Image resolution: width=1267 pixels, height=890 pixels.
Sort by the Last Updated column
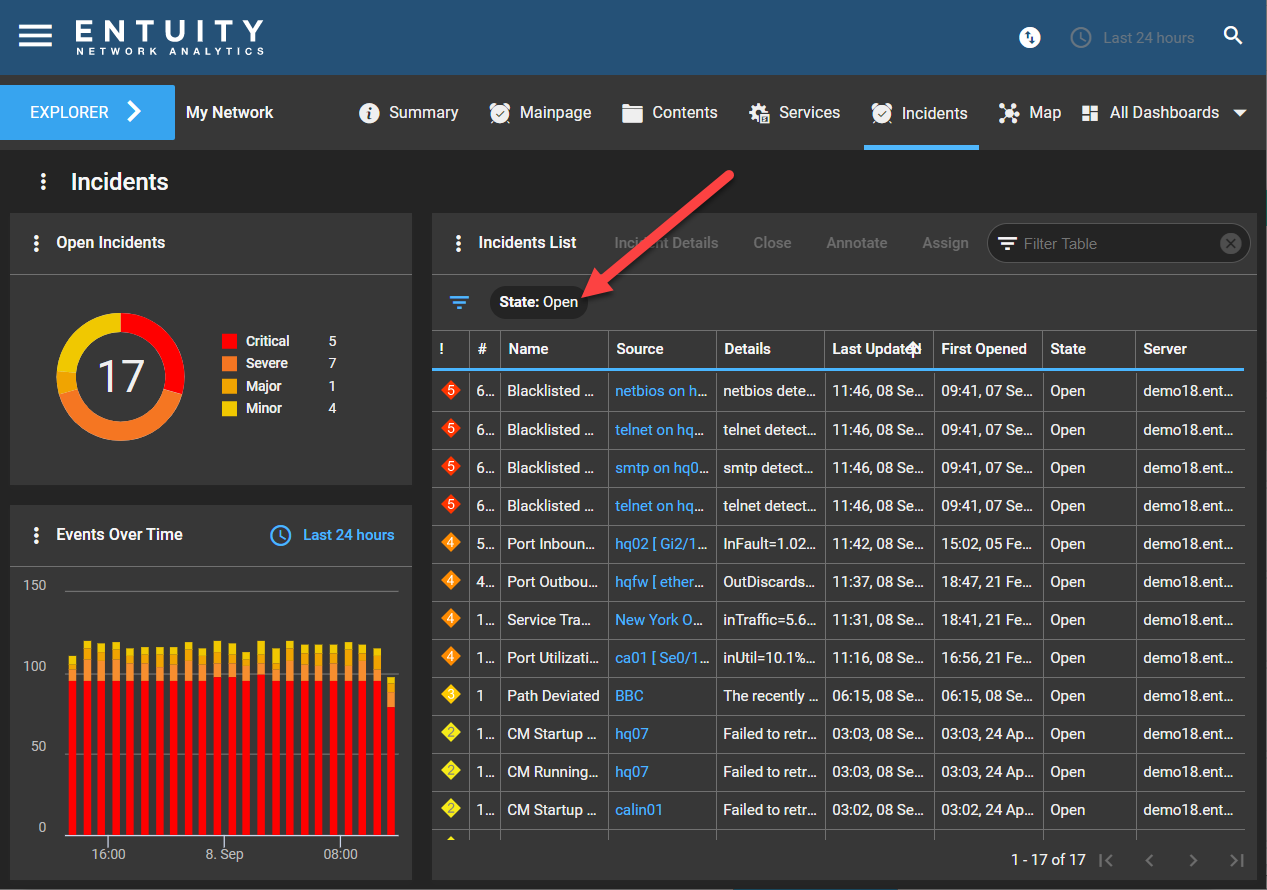(x=876, y=349)
